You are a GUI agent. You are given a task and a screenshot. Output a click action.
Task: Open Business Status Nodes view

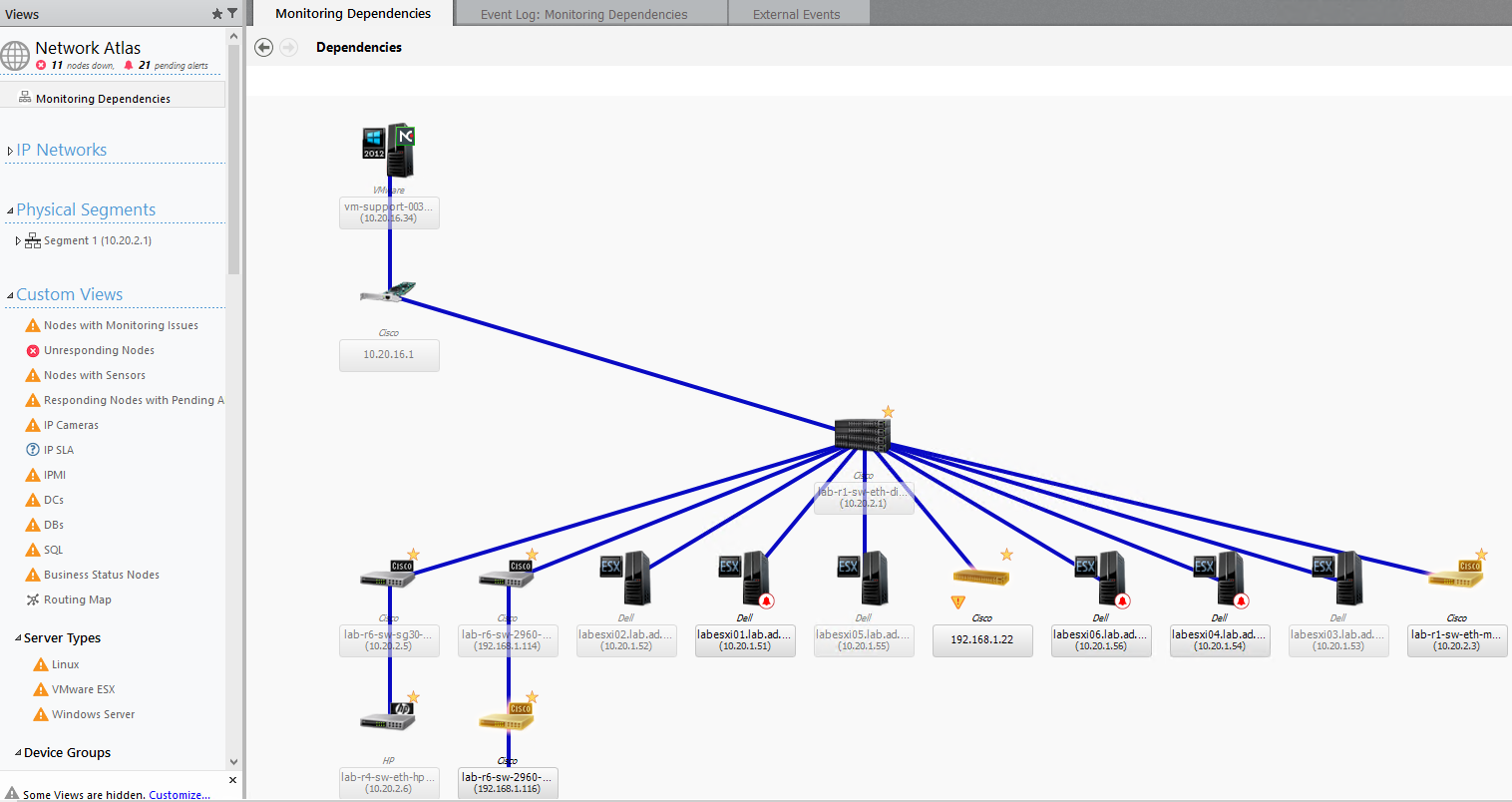101,575
